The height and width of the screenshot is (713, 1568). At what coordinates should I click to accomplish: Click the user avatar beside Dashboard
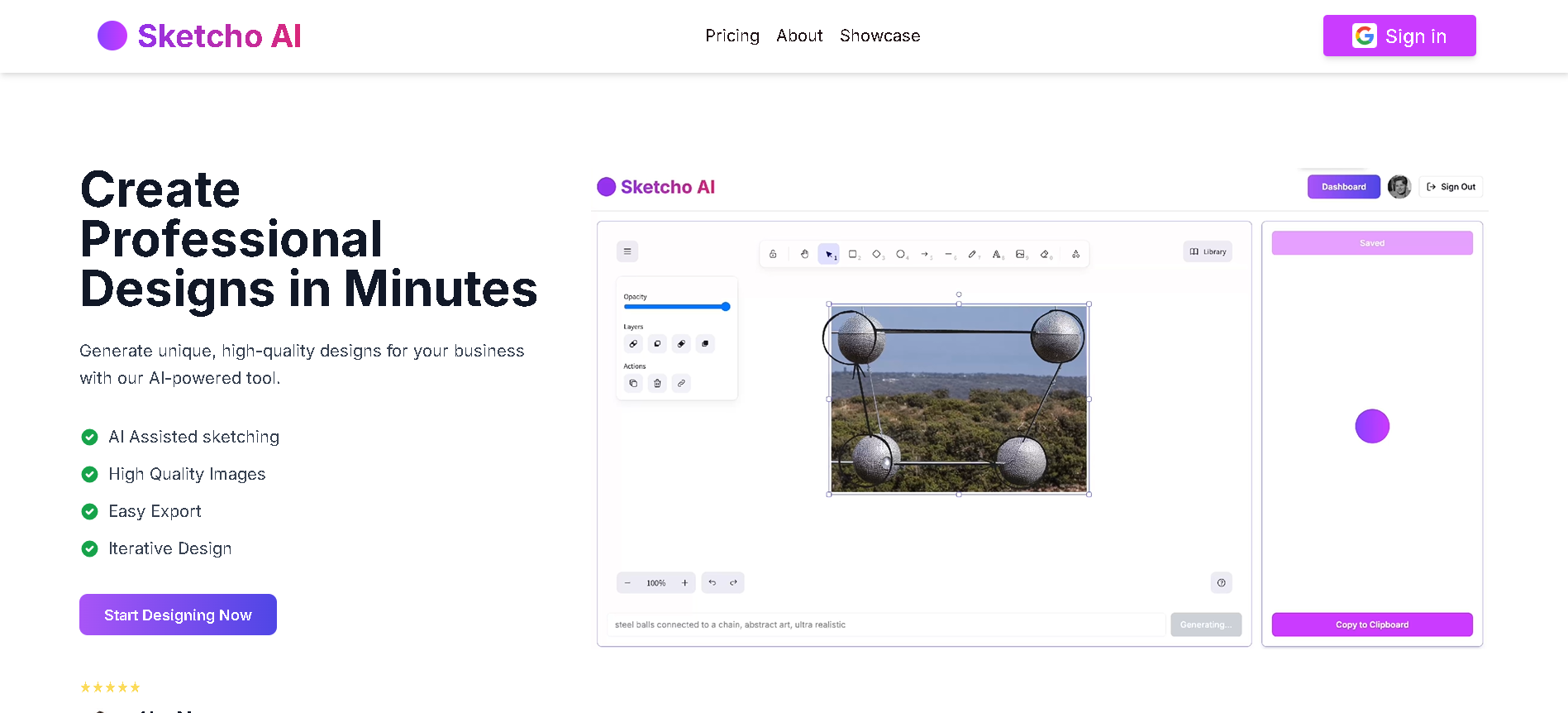point(1399,187)
